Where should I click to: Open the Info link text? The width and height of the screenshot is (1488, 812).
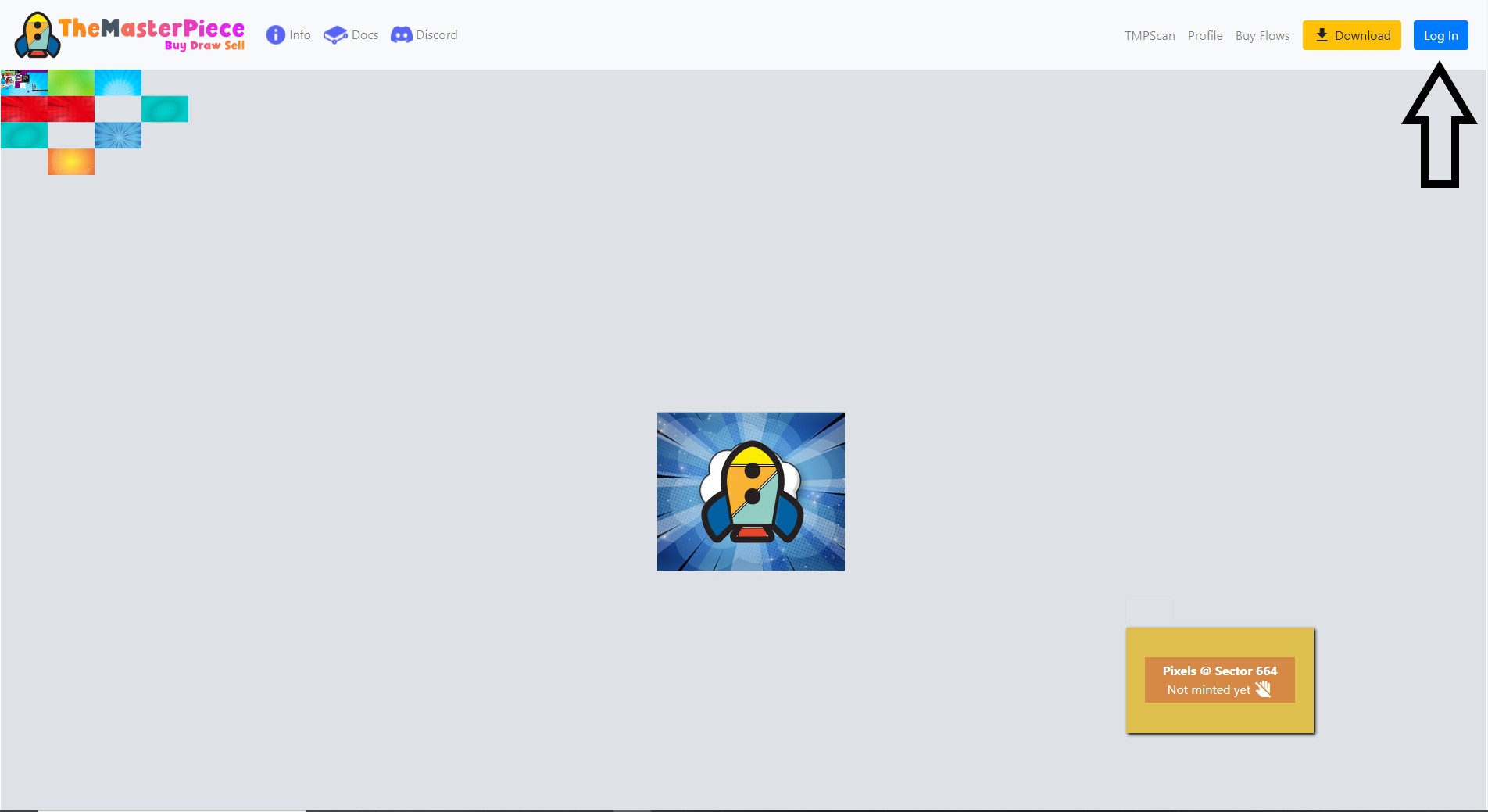point(300,35)
